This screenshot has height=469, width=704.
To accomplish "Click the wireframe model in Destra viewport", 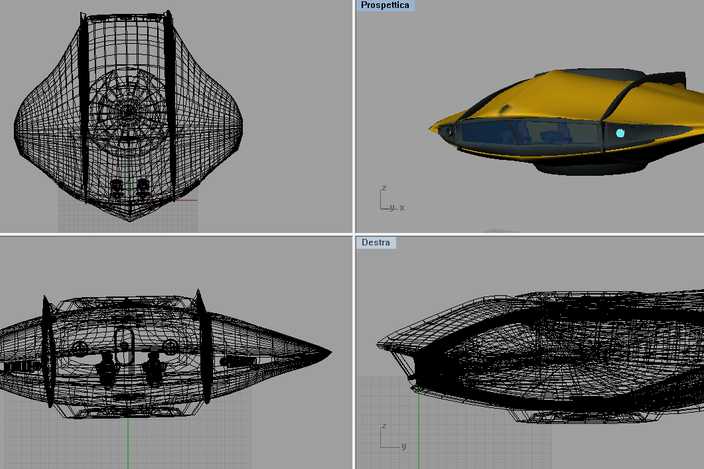I will tap(540, 357).
